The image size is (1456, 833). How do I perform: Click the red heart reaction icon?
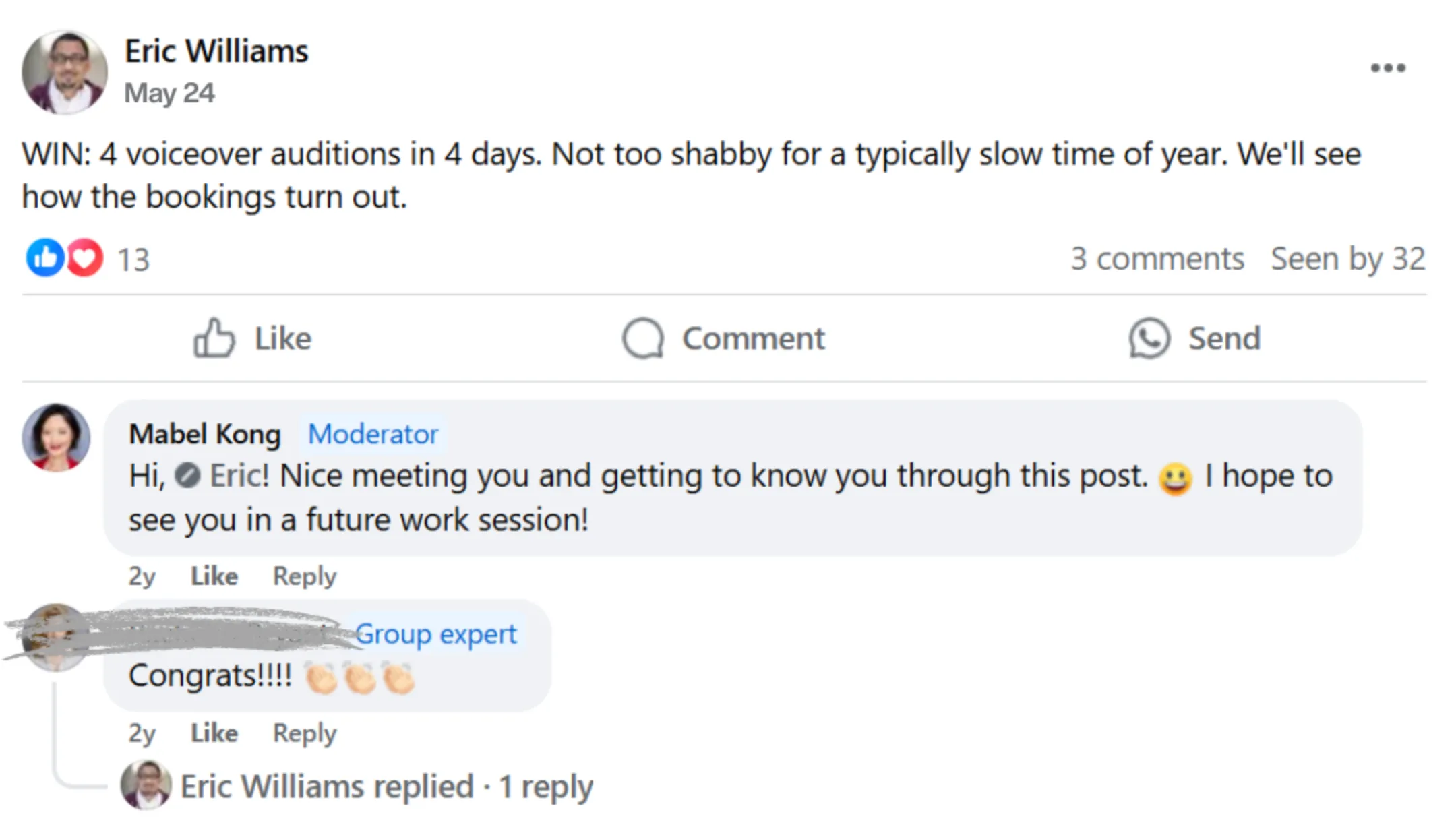[x=84, y=258]
